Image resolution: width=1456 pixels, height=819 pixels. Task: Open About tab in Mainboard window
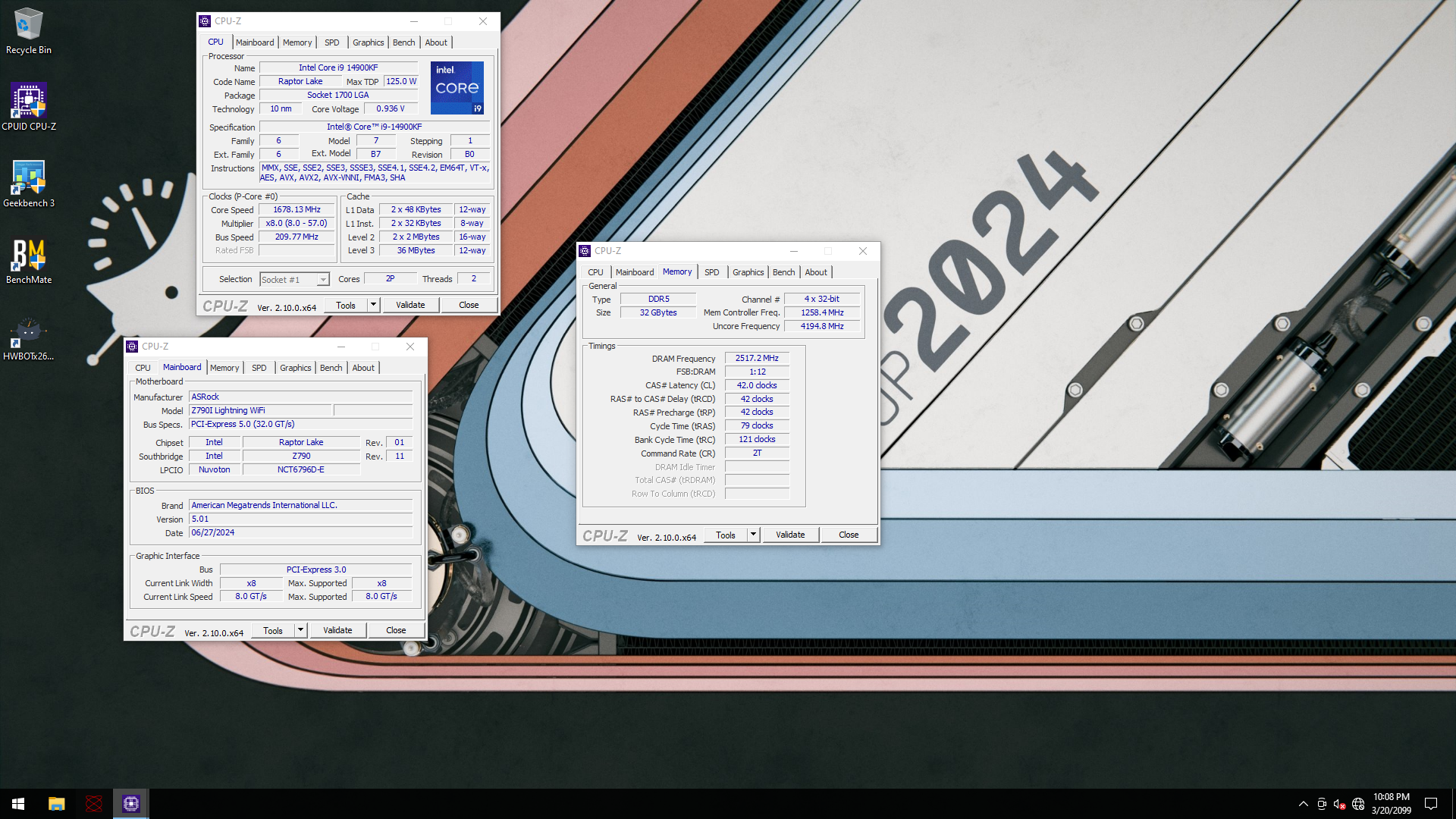(x=363, y=368)
